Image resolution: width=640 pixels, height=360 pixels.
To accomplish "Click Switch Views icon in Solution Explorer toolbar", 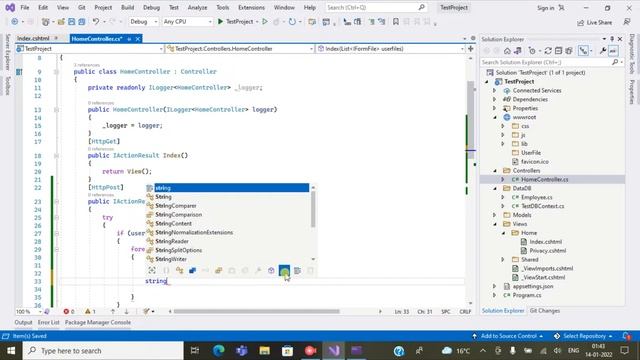I will point(518,51).
